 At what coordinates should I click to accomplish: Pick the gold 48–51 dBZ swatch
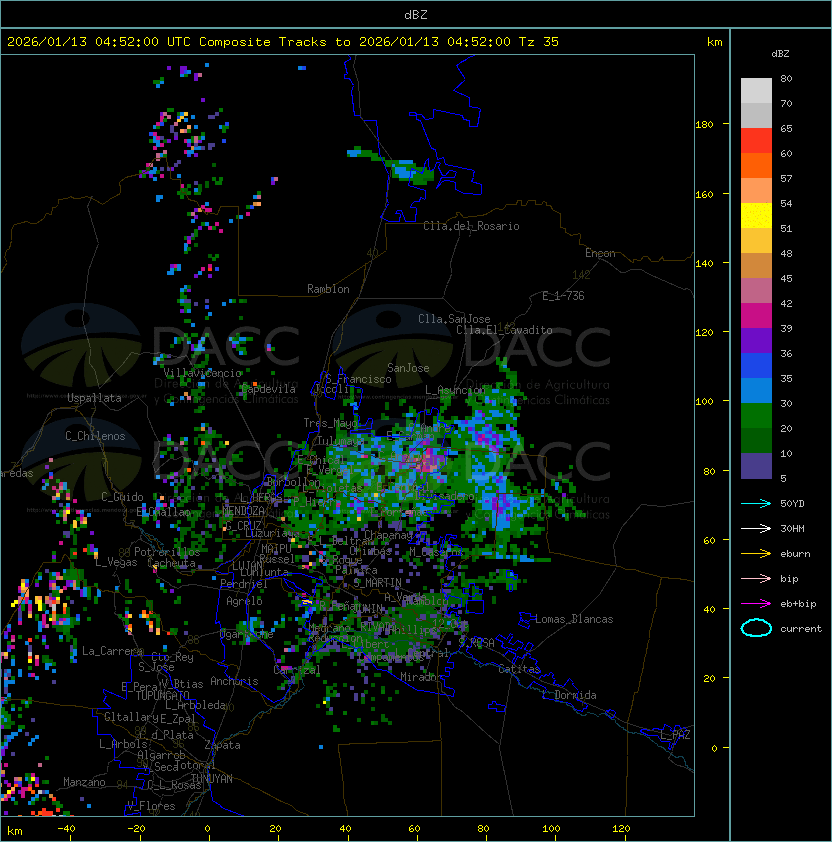[756, 241]
